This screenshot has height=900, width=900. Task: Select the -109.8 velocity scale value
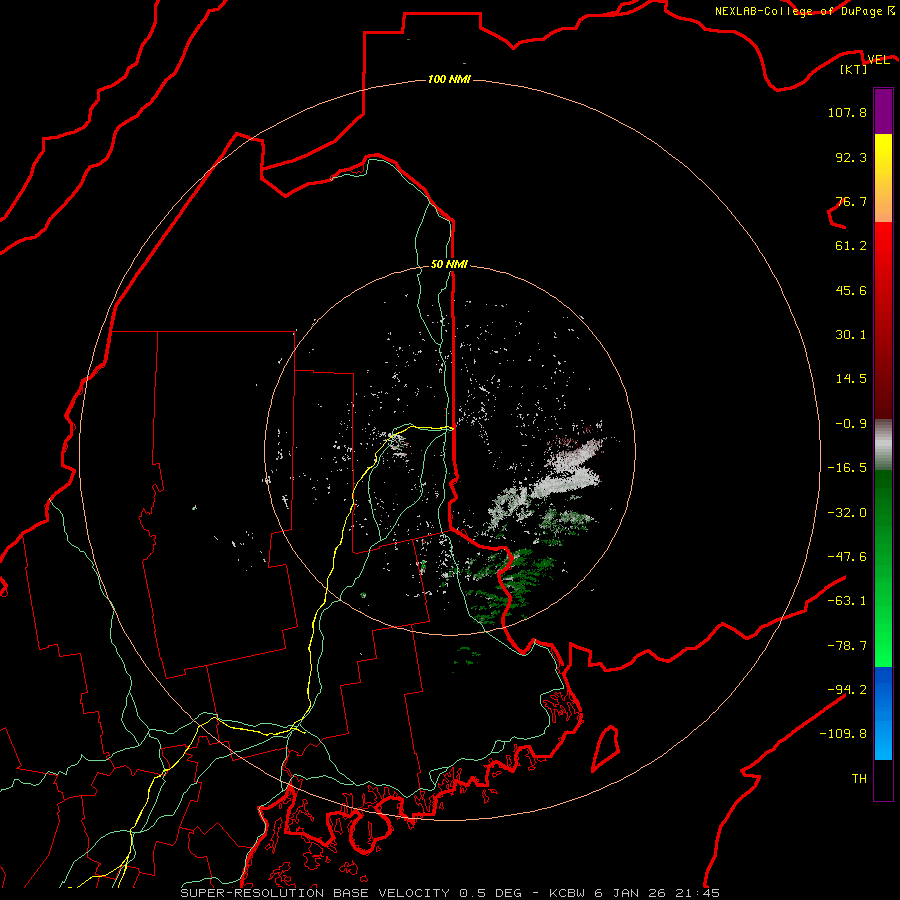pos(843,734)
